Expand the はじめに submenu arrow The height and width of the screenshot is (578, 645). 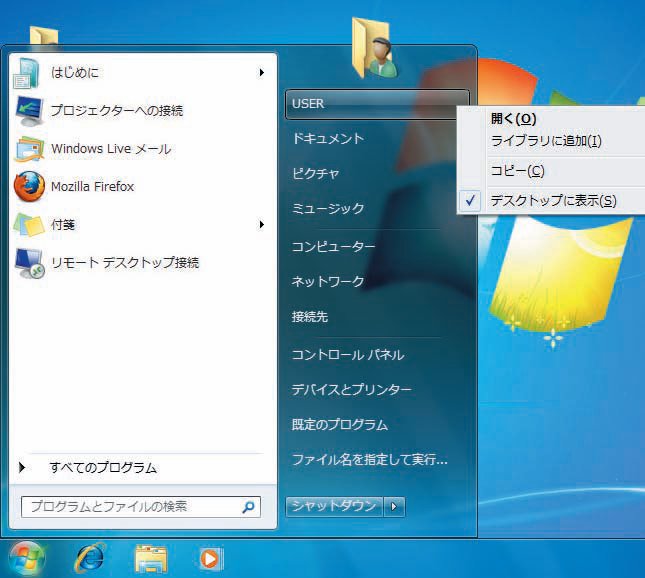pos(261,73)
